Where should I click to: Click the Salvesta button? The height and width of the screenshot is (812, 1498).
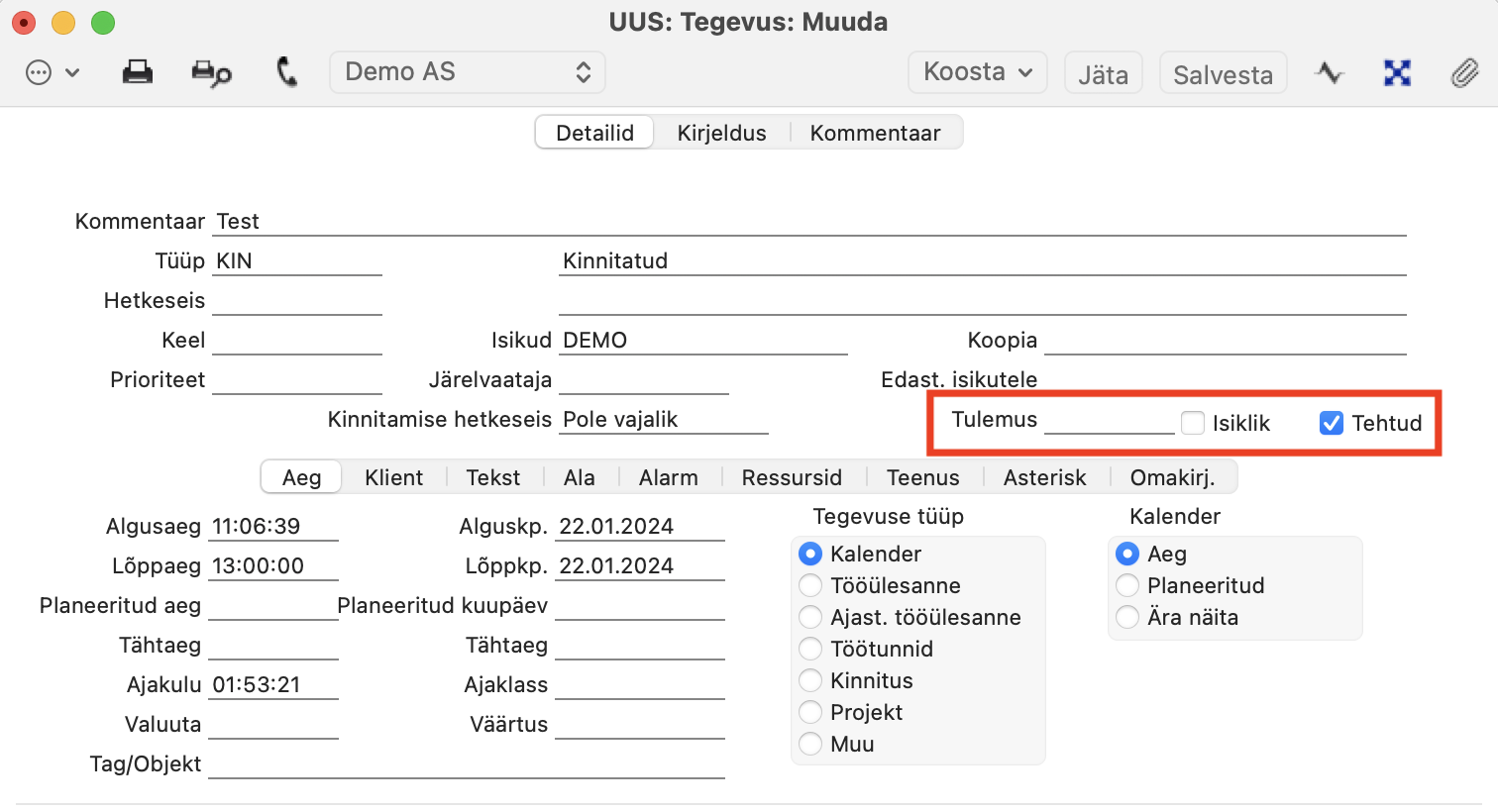tap(1224, 73)
